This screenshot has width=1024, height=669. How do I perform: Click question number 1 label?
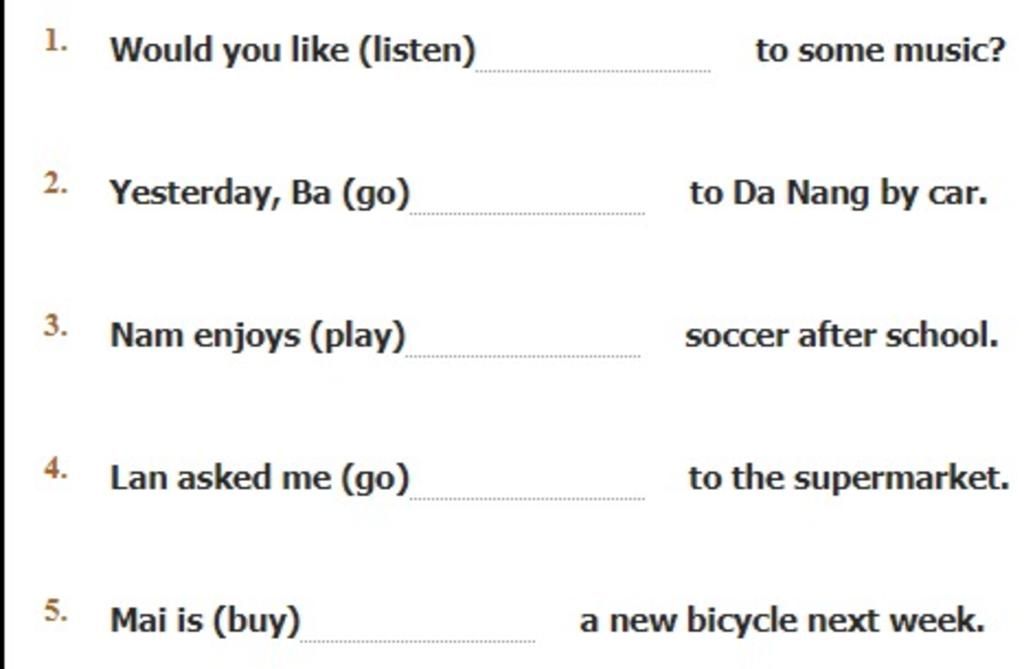point(56,42)
